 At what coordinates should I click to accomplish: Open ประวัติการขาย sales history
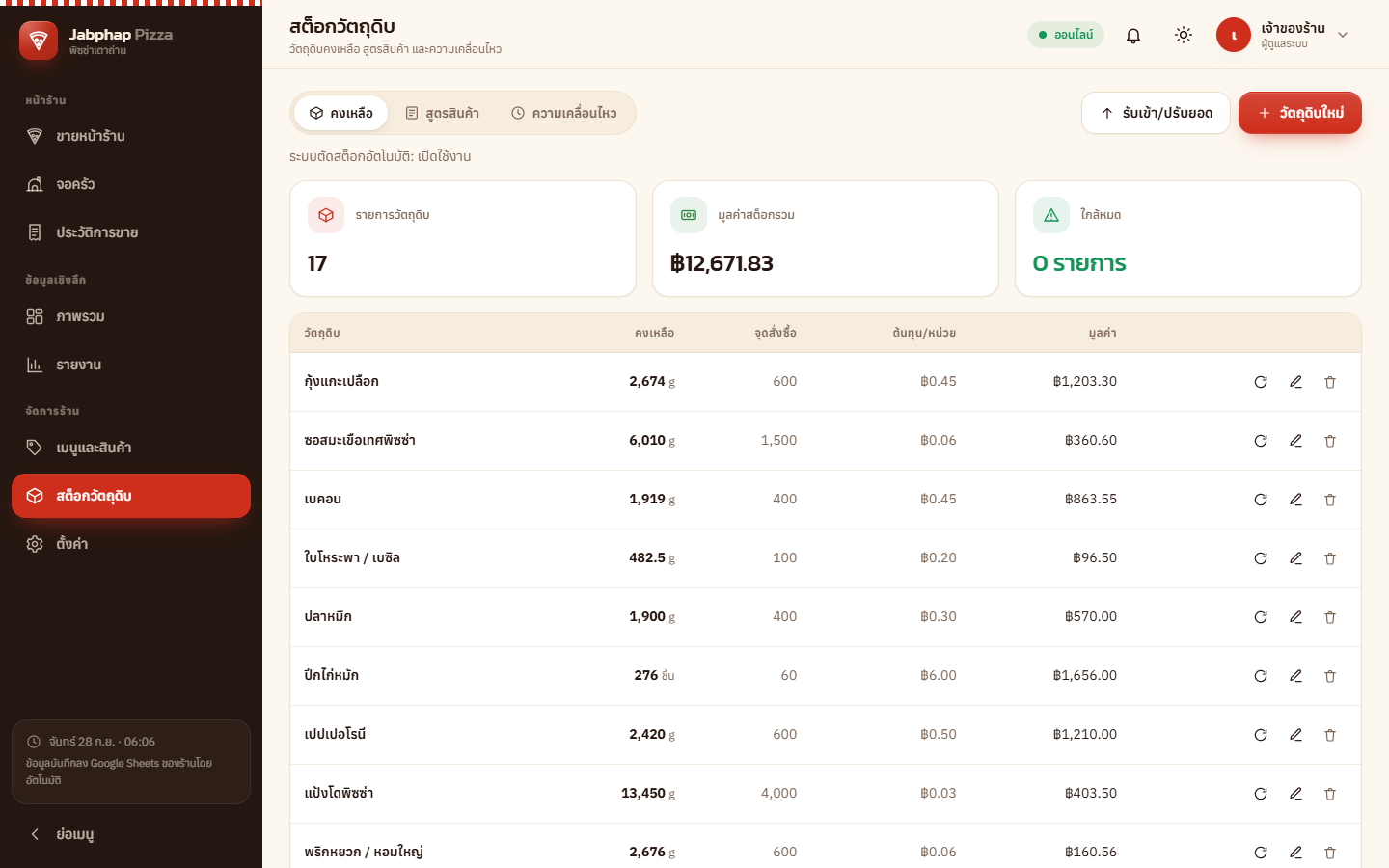tap(131, 232)
